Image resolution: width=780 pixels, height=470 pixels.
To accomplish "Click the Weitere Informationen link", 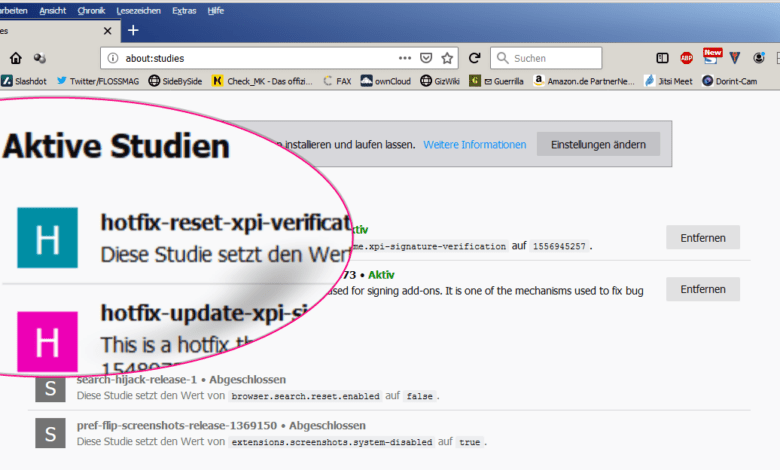I will point(474,145).
